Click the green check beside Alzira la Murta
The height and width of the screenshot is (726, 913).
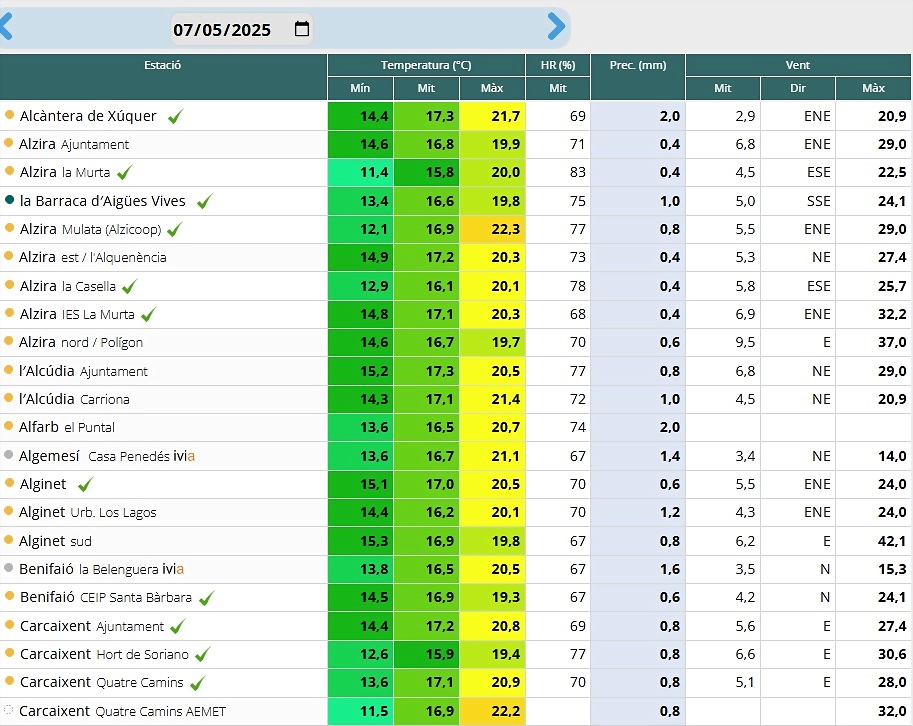click(x=125, y=172)
